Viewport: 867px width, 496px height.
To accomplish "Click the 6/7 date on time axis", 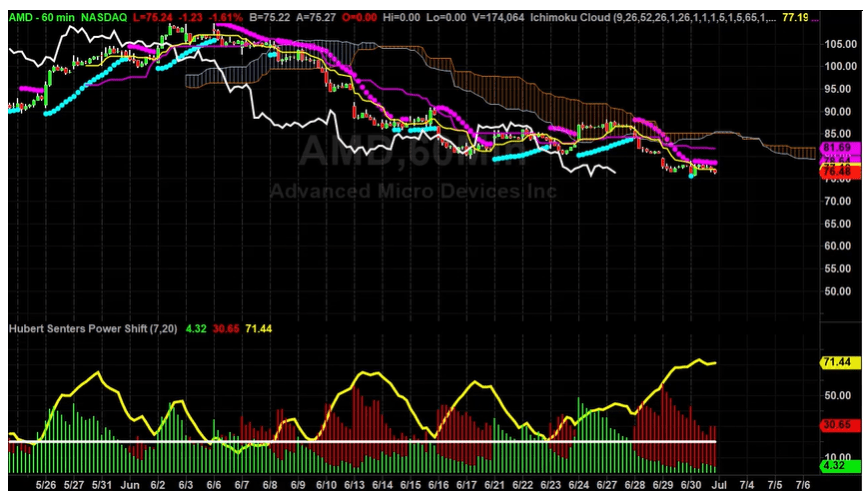I will pyautogui.click(x=242, y=485).
